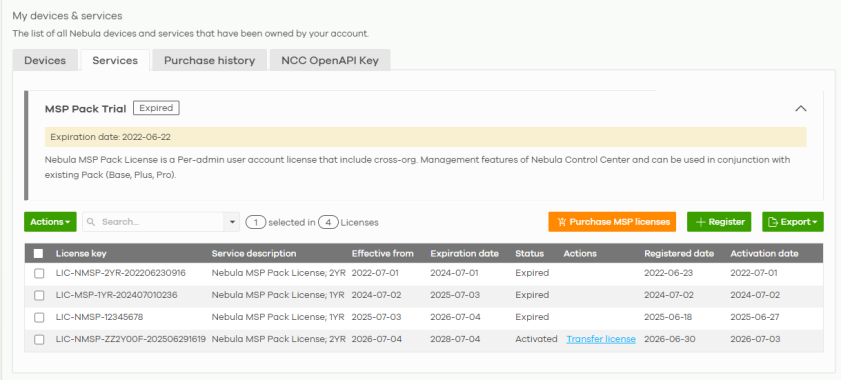Click the Activated status cell
This screenshot has width=841, height=380.
point(536,339)
